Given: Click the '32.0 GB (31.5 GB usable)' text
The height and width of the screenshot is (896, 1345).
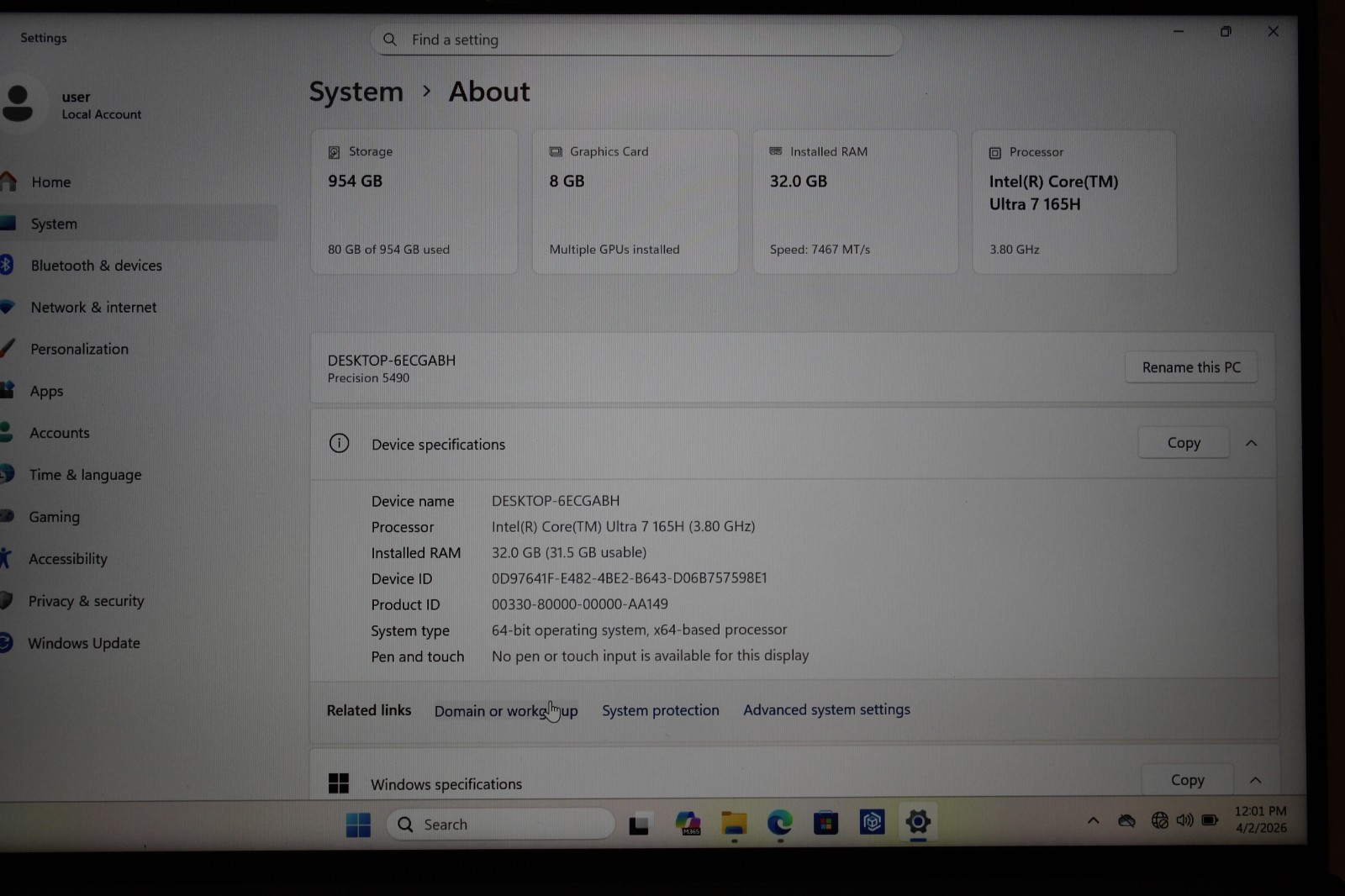Looking at the screenshot, I should [569, 552].
